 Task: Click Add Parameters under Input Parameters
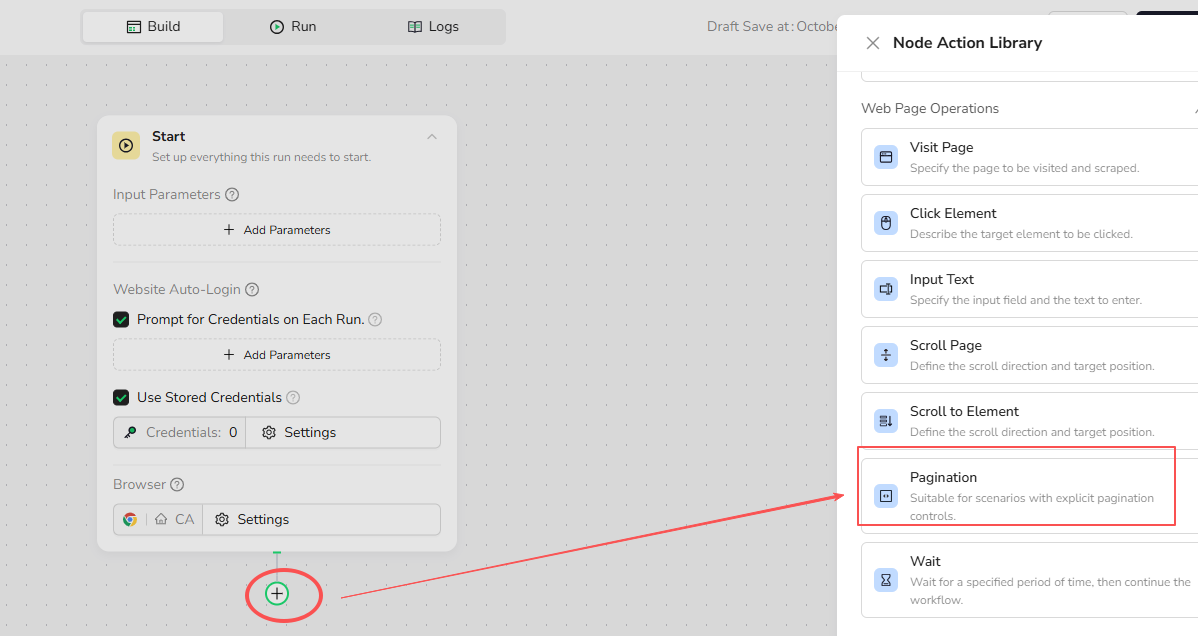click(x=277, y=230)
